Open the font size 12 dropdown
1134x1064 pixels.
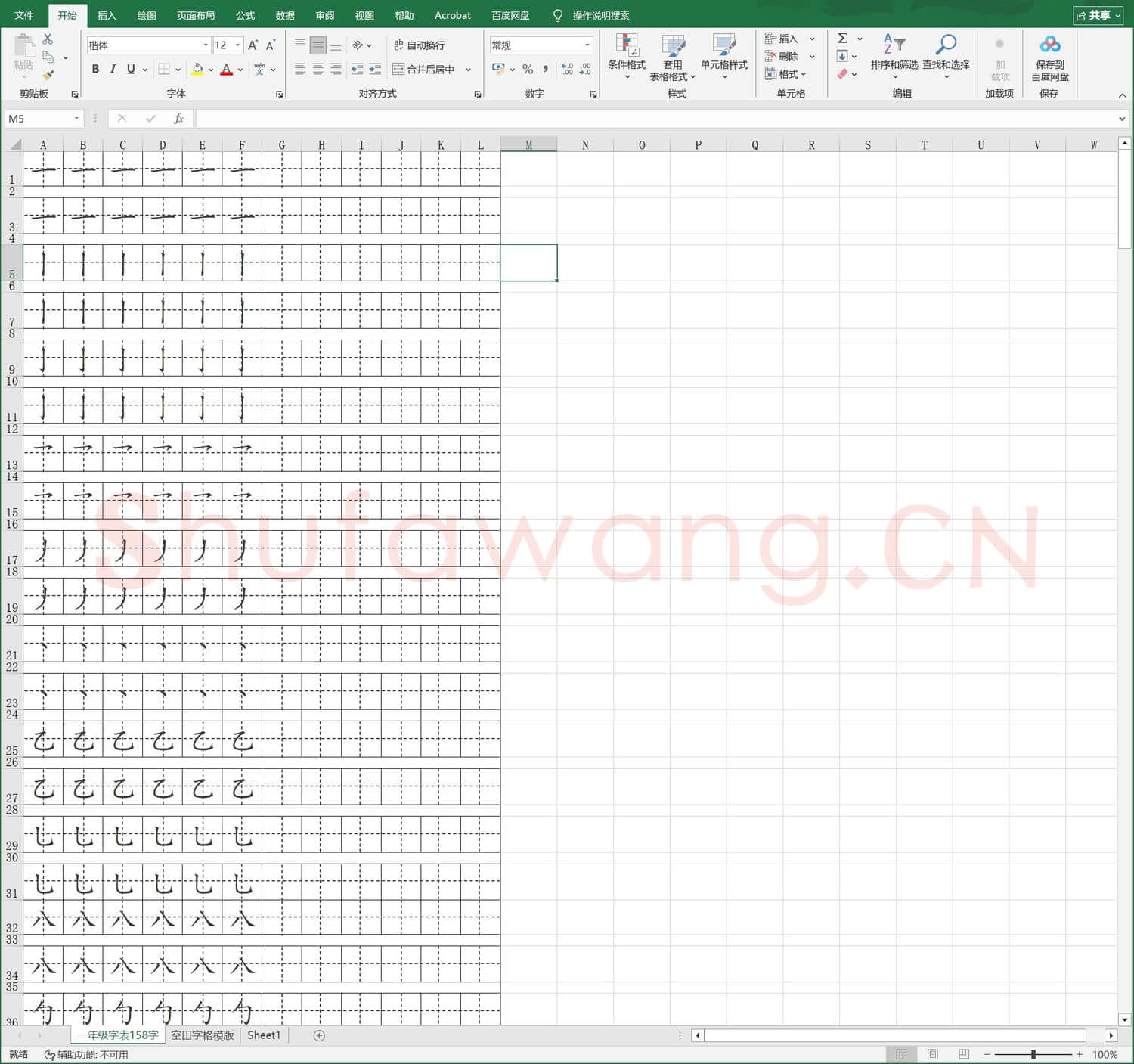click(x=237, y=45)
